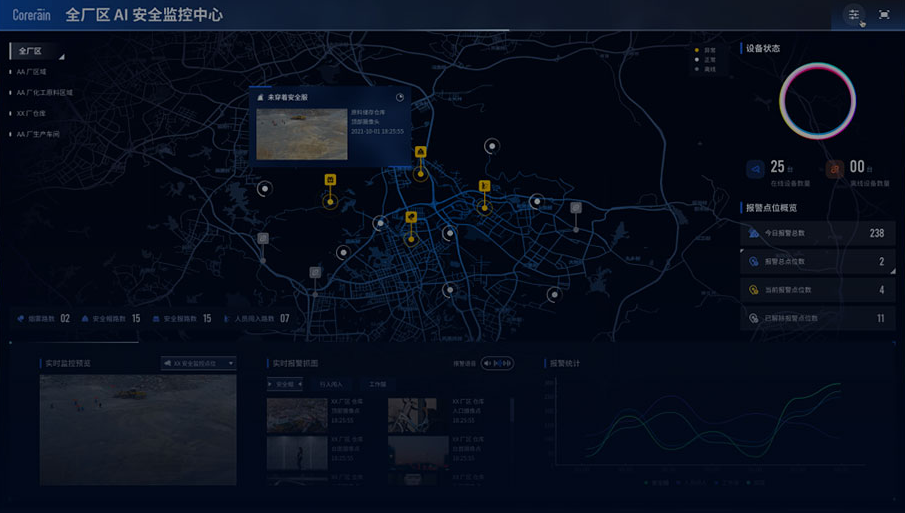Open the camera selector dropdown in 实时监控预览
Viewport: 905px width, 513px height.
[x=199, y=364]
